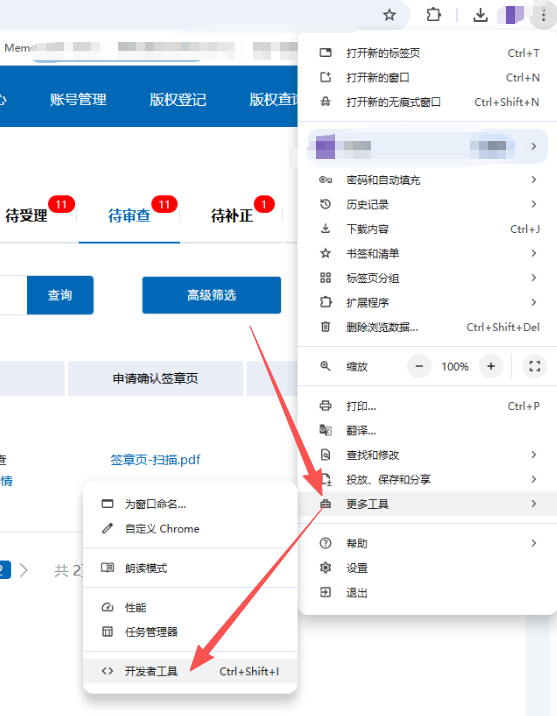Click the 高级筛选 button
Image resolution: width=557 pixels, height=716 pixels.
click(211, 295)
